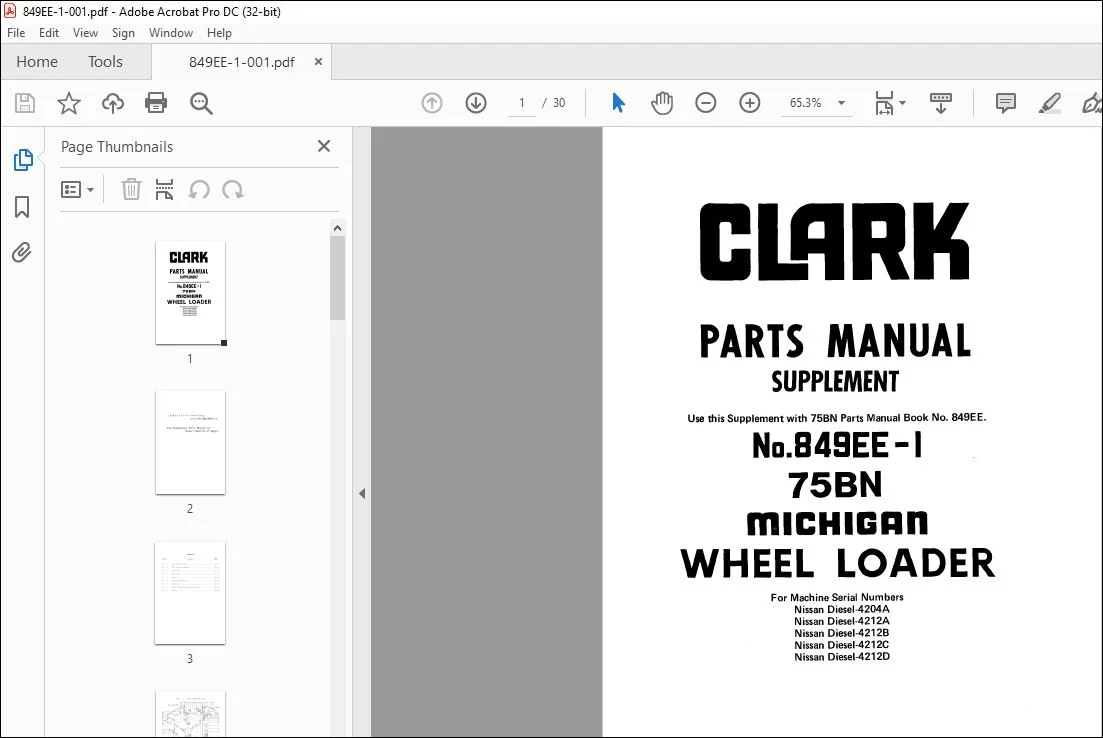Click the 'No.849EE-1' text in document

[x=836, y=445]
